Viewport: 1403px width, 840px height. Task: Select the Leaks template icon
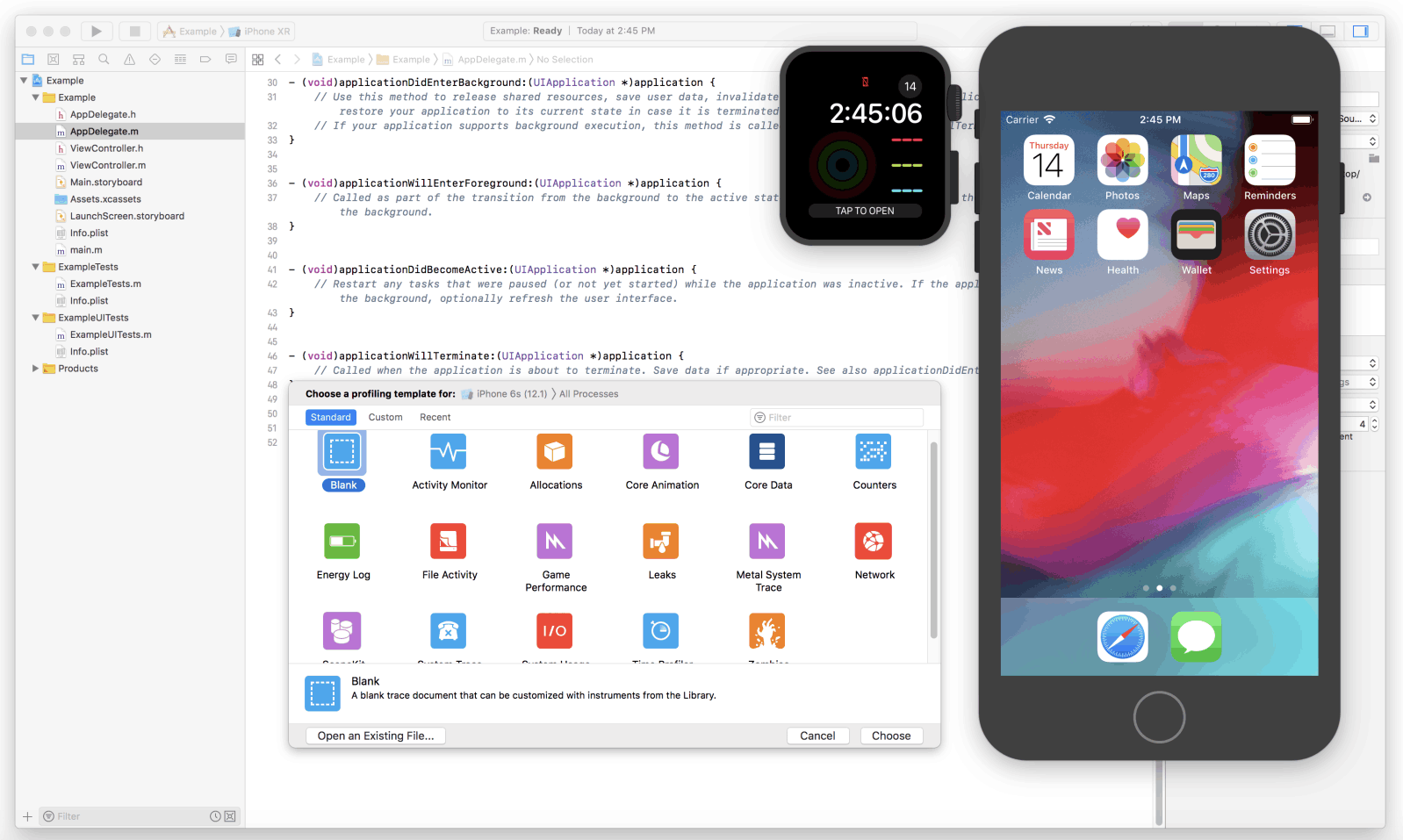coord(661,541)
